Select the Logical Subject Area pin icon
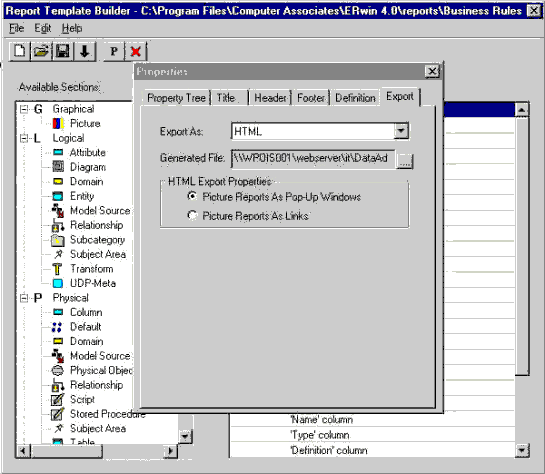545x474 pixels. tap(58, 254)
